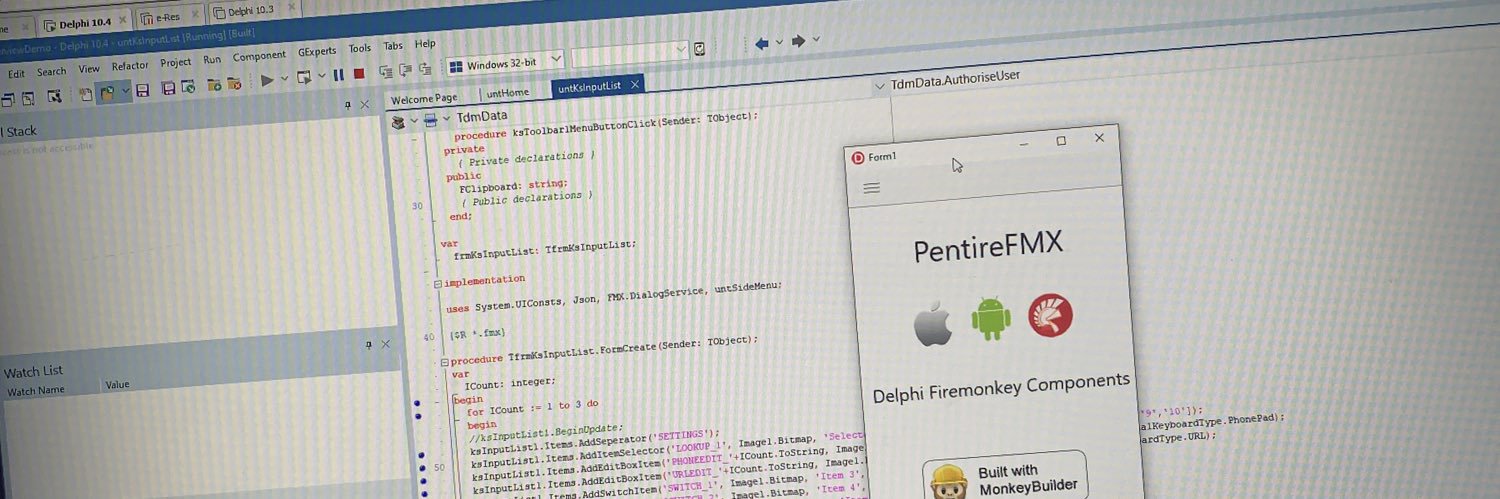Open the TdmData class dropdown arrow
Viewport: 1500px width, 499px height.
tap(446, 118)
